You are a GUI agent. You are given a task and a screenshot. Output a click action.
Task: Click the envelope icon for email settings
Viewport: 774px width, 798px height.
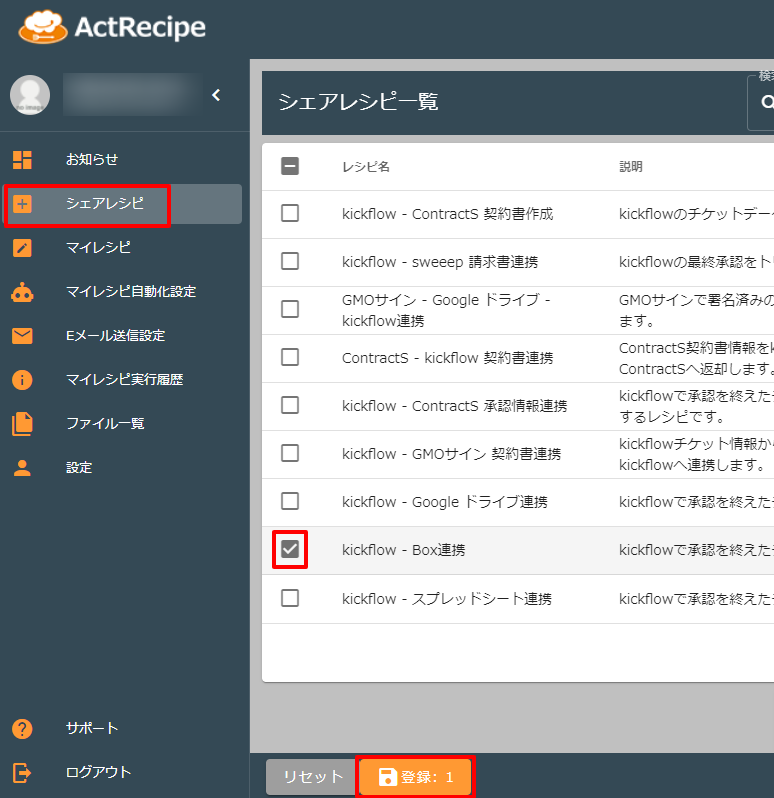click(x=22, y=336)
